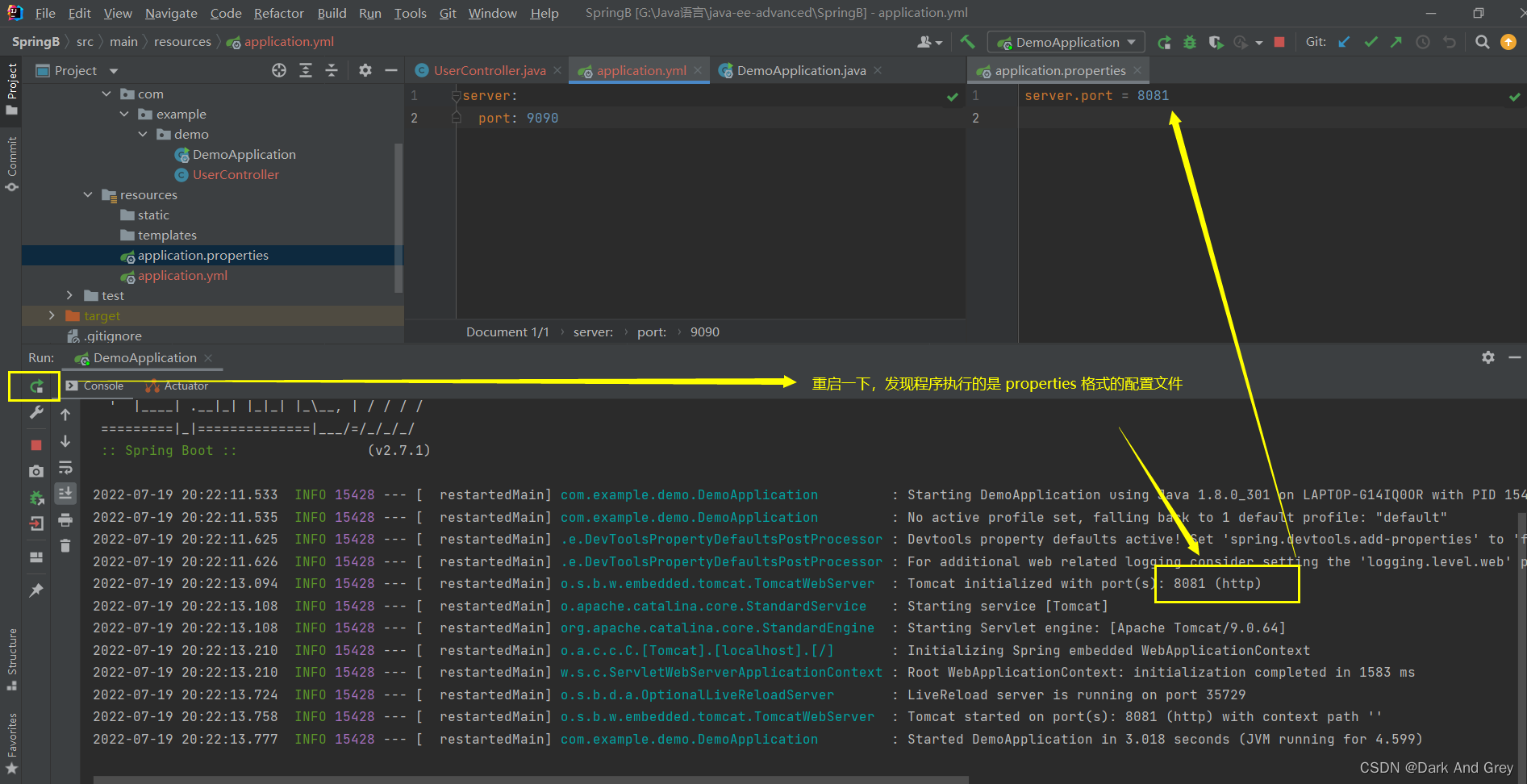Commit changes with the green checkmark icon
Viewport: 1527px width, 784px height.
click(1371, 42)
